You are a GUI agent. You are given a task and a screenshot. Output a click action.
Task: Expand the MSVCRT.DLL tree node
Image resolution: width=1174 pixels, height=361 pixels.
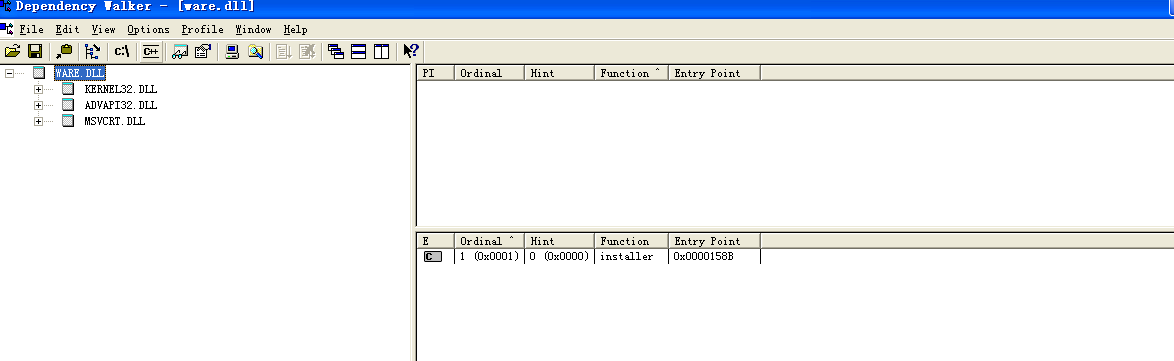(x=38, y=121)
